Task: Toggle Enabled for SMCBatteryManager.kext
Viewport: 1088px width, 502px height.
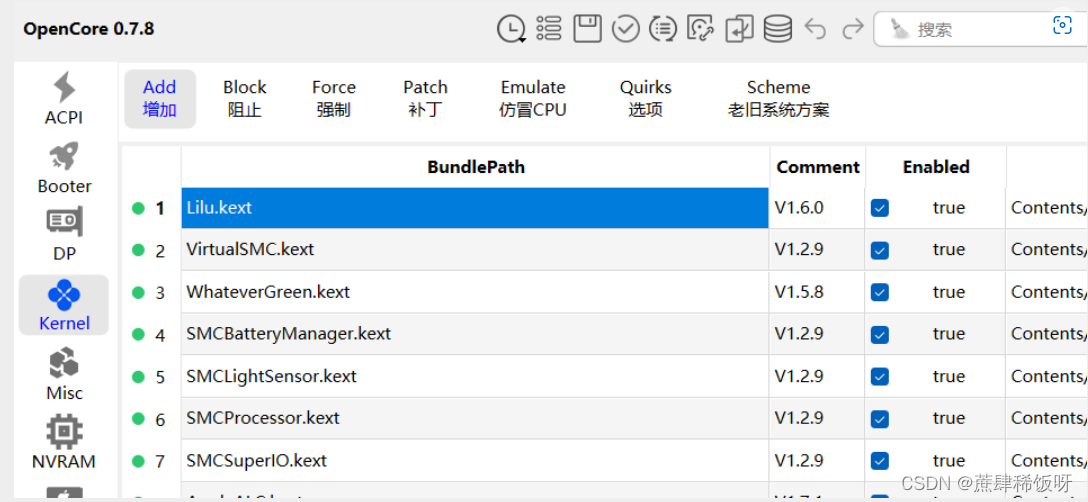Action: coord(880,335)
